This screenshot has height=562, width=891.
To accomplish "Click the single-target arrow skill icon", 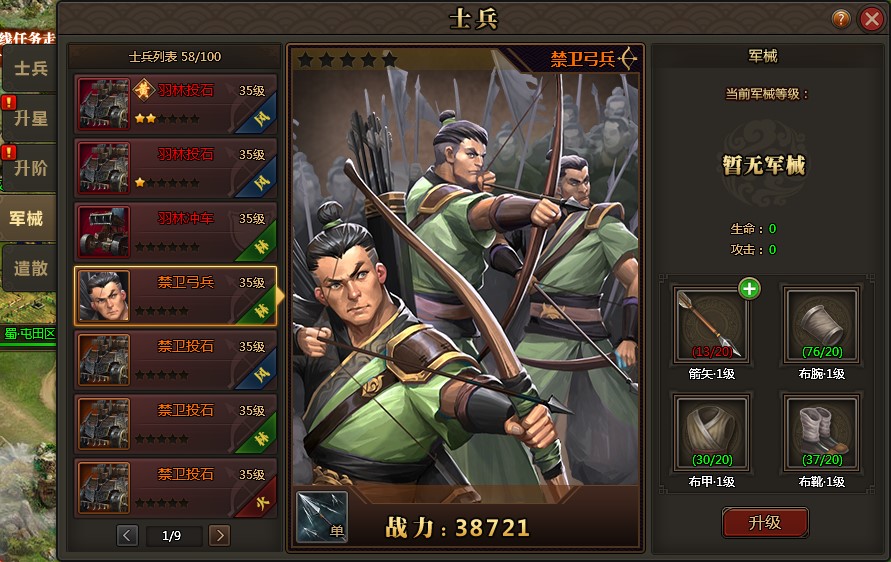I will point(322,517).
